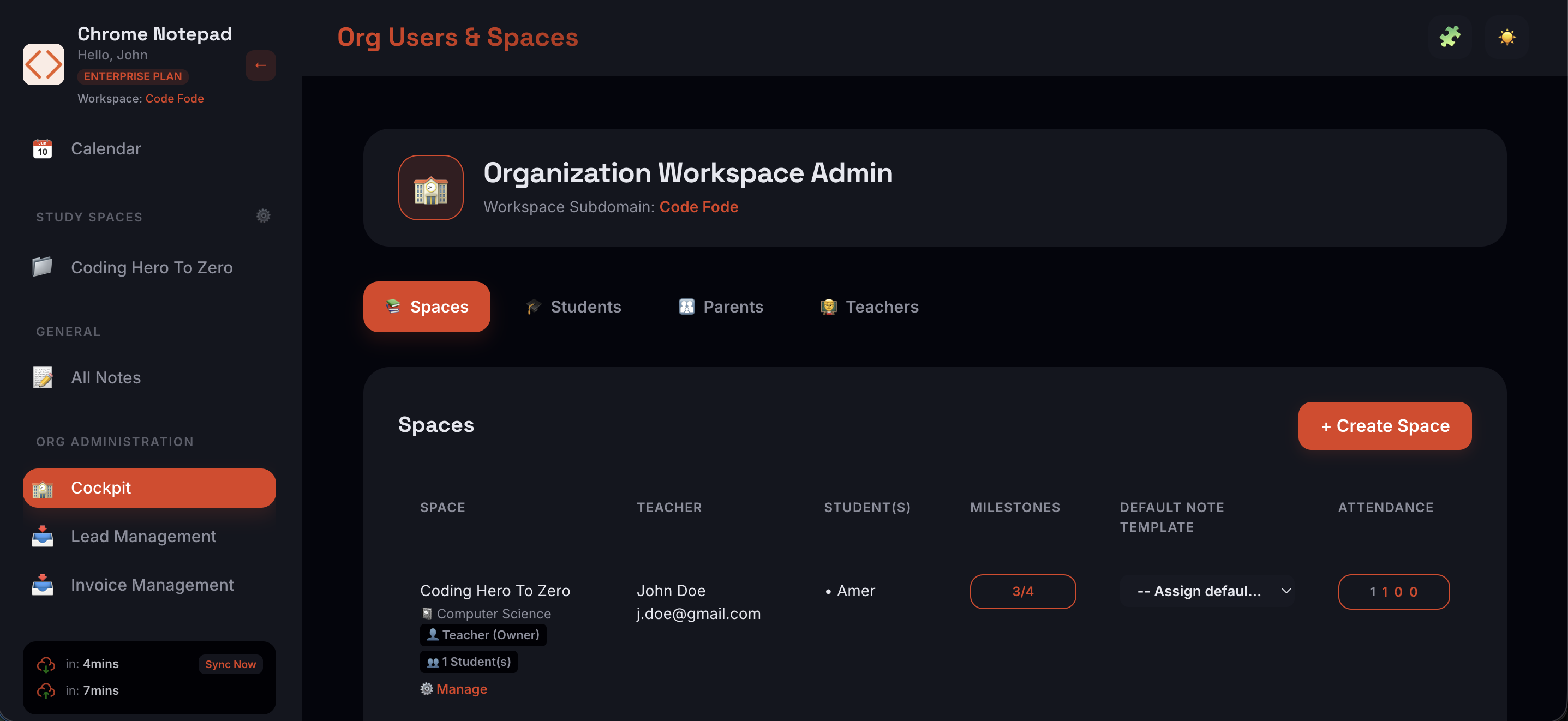Click the books icon on Spaces tab

coord(393,306)
